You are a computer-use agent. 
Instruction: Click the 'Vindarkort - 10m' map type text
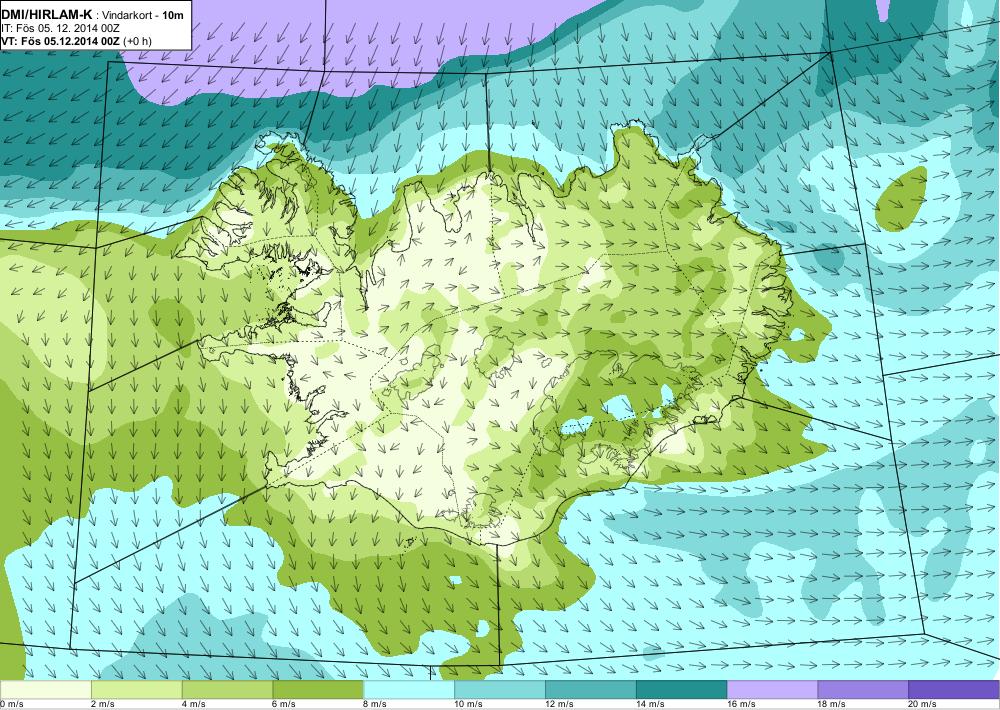143,14
